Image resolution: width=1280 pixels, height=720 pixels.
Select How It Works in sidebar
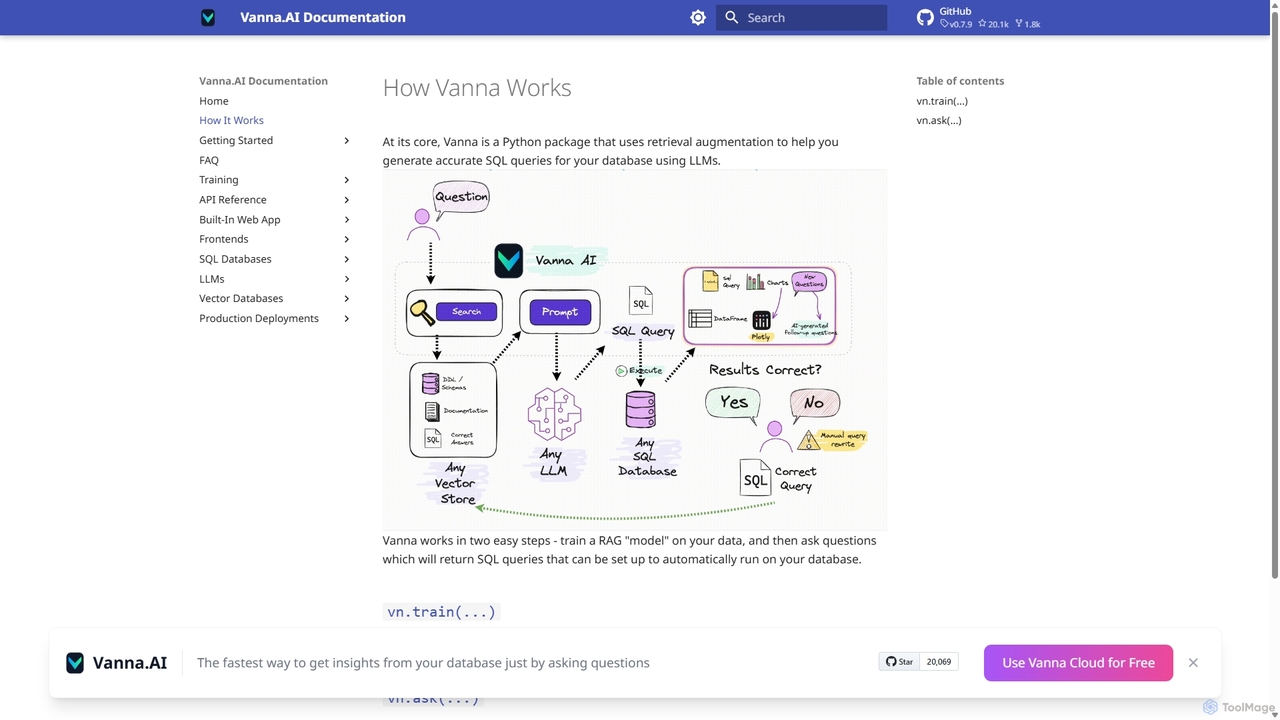(x=231, y=120)
